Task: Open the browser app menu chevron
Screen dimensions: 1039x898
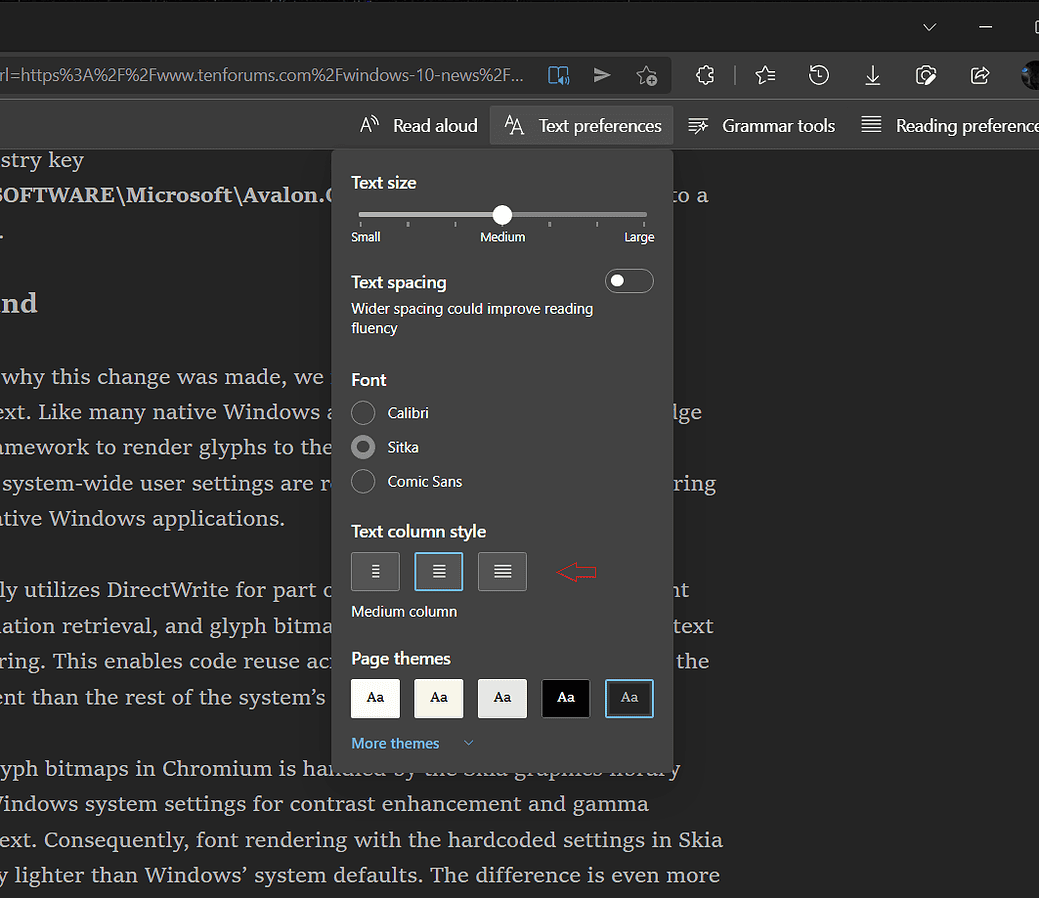Action: (x=929, y=27)
